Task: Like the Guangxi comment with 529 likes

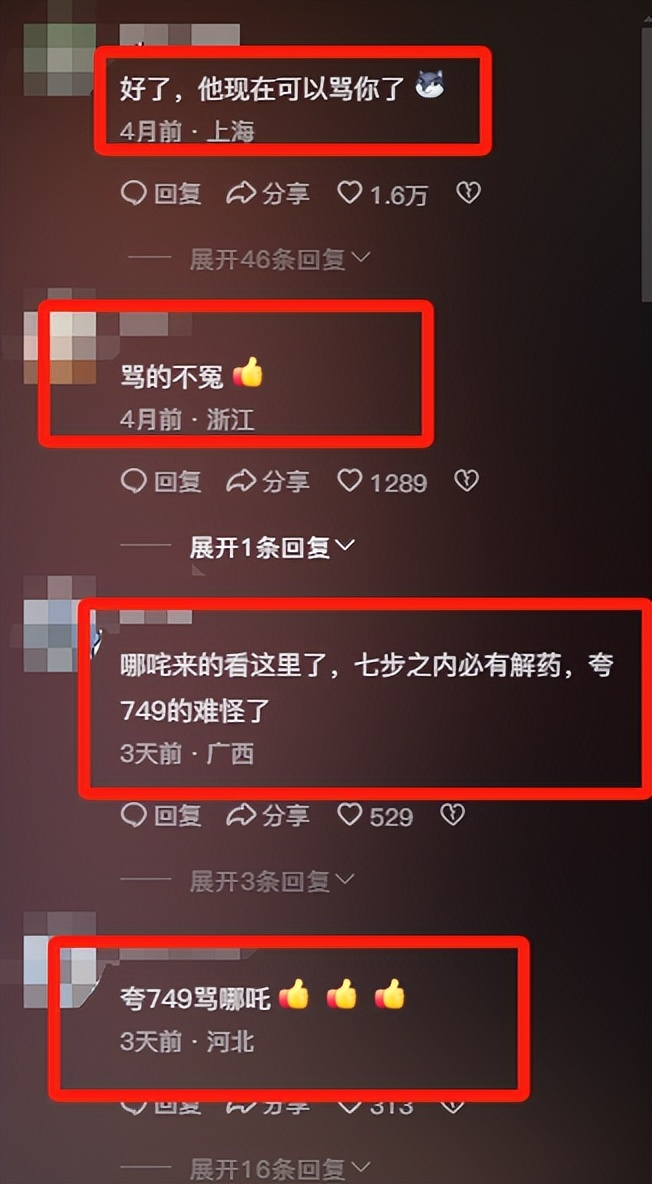Action: [375, 816]
